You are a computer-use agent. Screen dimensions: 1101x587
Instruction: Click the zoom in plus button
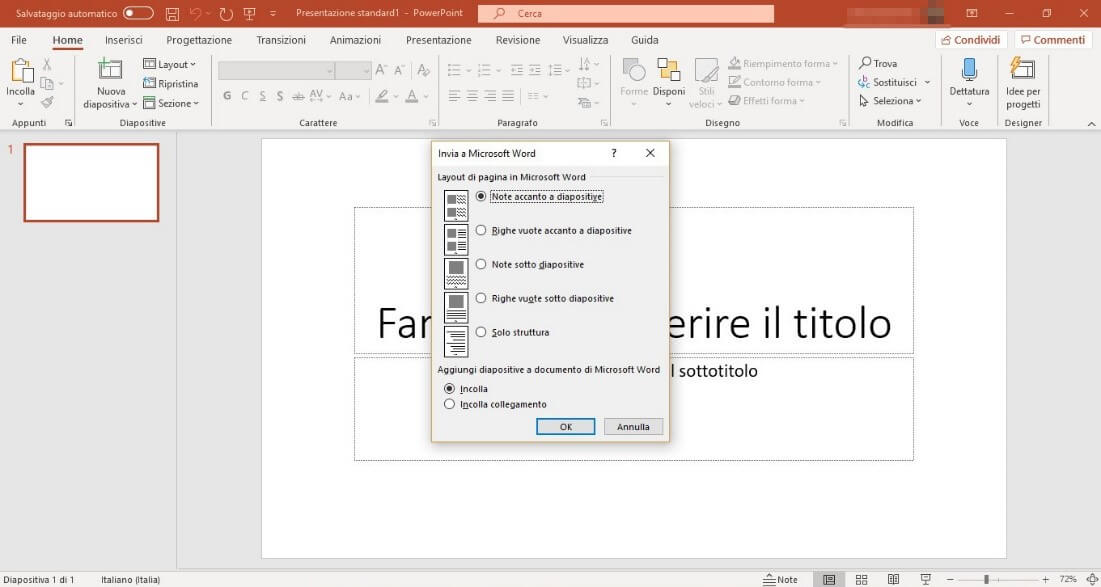click(x=1046, y=579)
